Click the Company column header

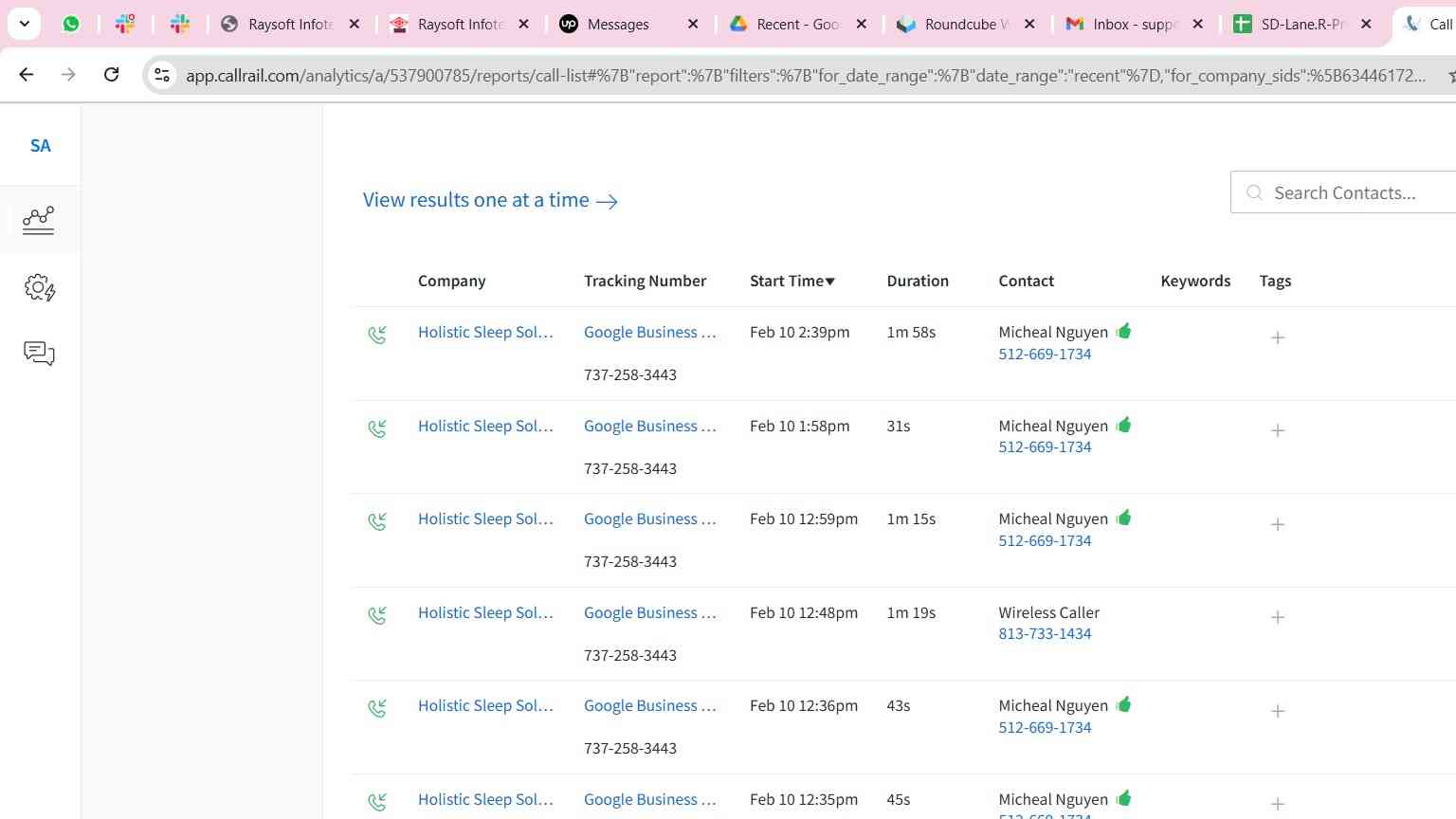[451, 281]
